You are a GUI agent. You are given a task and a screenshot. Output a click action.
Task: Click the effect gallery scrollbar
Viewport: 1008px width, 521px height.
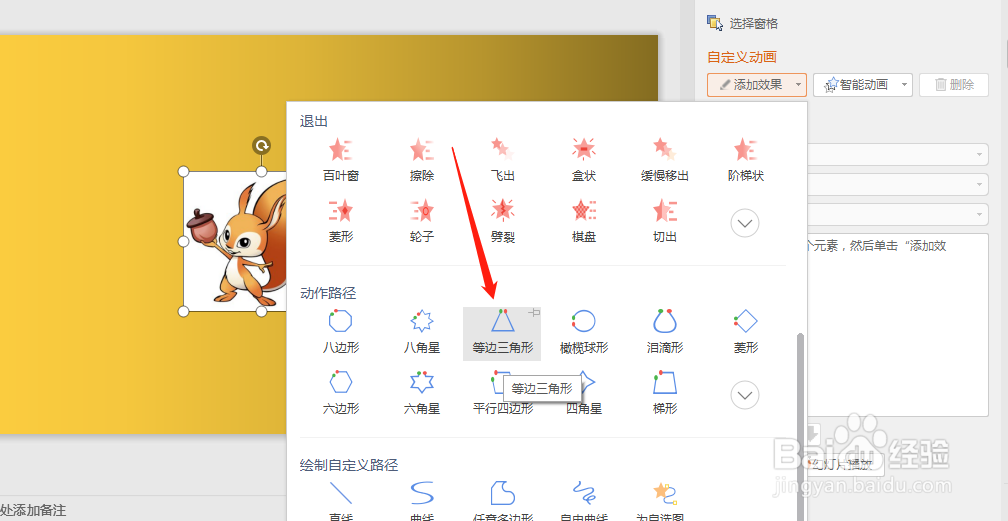pos(800,426)
